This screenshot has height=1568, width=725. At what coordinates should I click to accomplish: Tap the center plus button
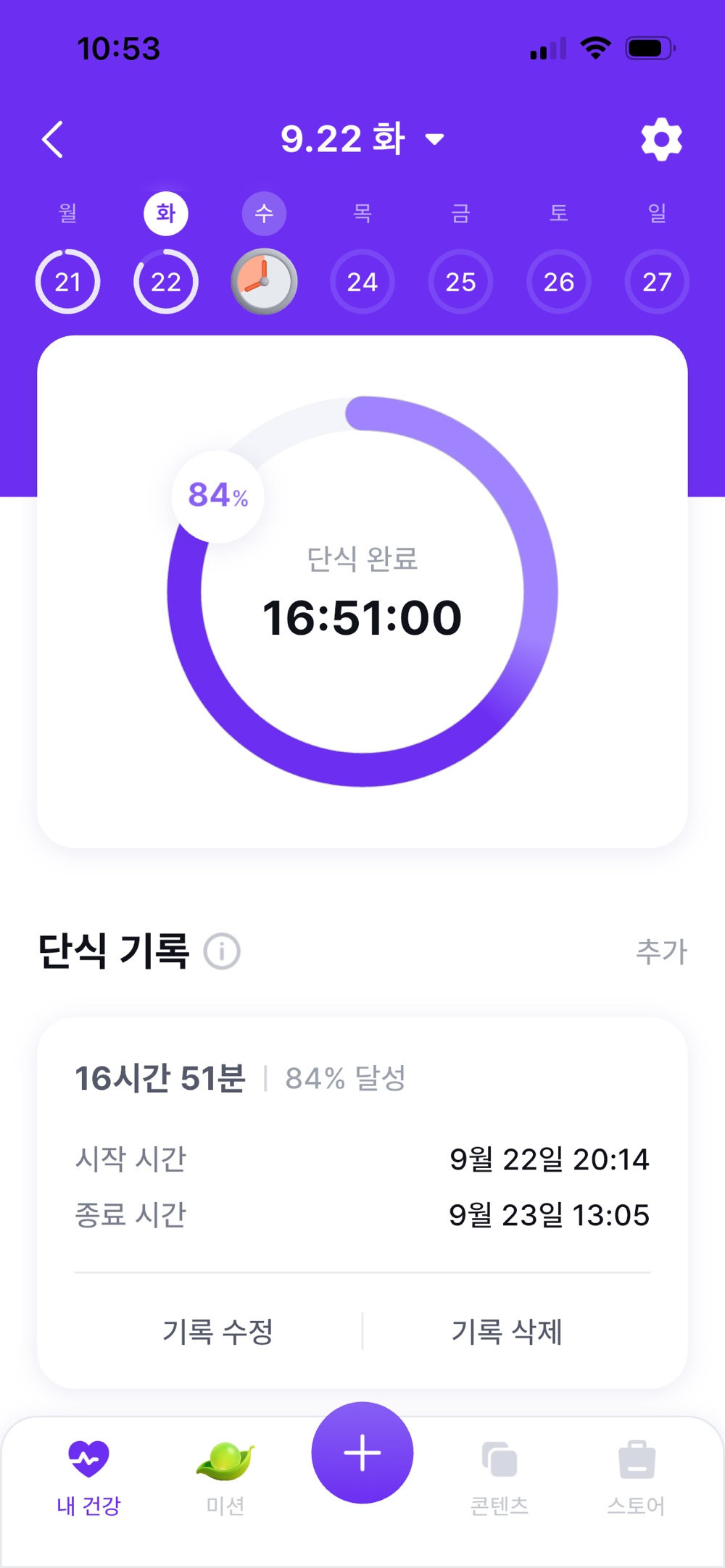[362, 1453]
